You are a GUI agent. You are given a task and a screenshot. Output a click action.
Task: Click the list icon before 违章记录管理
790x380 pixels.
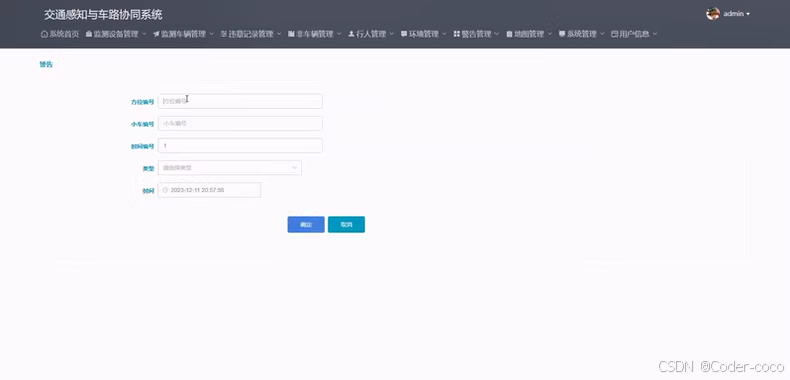[224, 34]
